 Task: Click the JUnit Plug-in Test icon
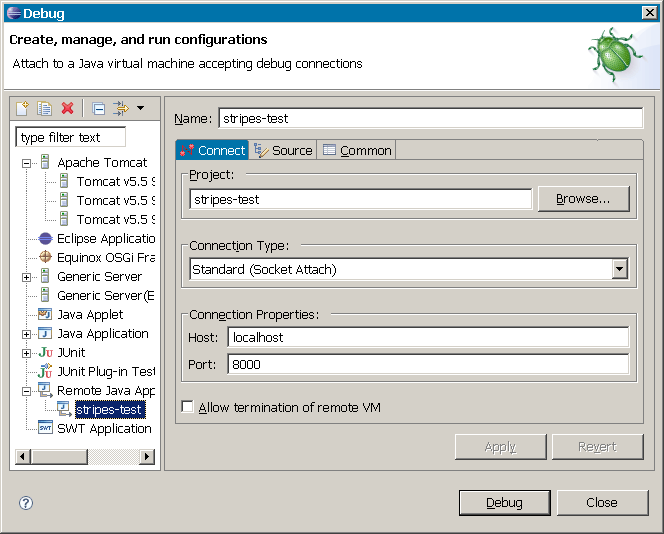pos(45,371)
